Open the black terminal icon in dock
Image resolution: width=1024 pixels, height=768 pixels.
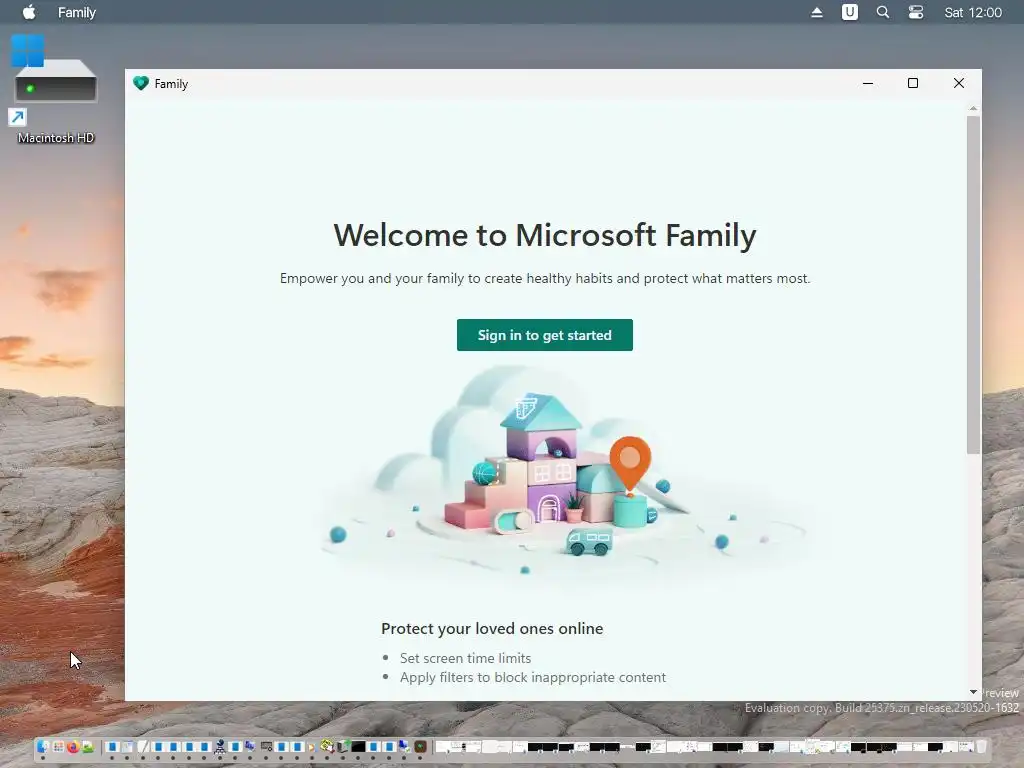click(358, 746)
